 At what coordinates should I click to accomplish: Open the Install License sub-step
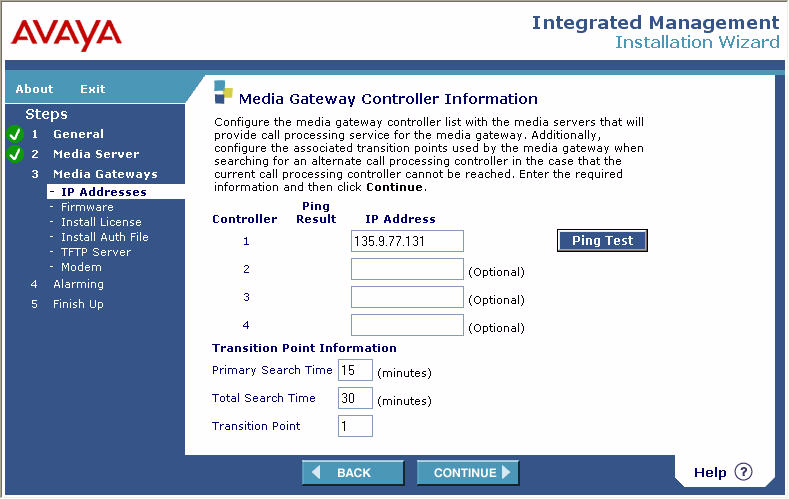coord(101,222)
